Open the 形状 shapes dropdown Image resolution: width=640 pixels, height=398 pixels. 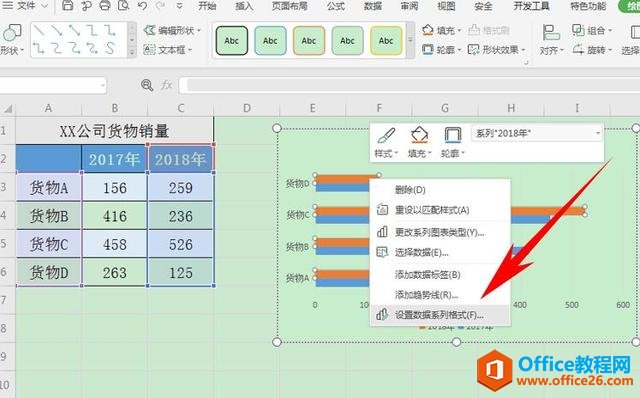click(11, 40)
